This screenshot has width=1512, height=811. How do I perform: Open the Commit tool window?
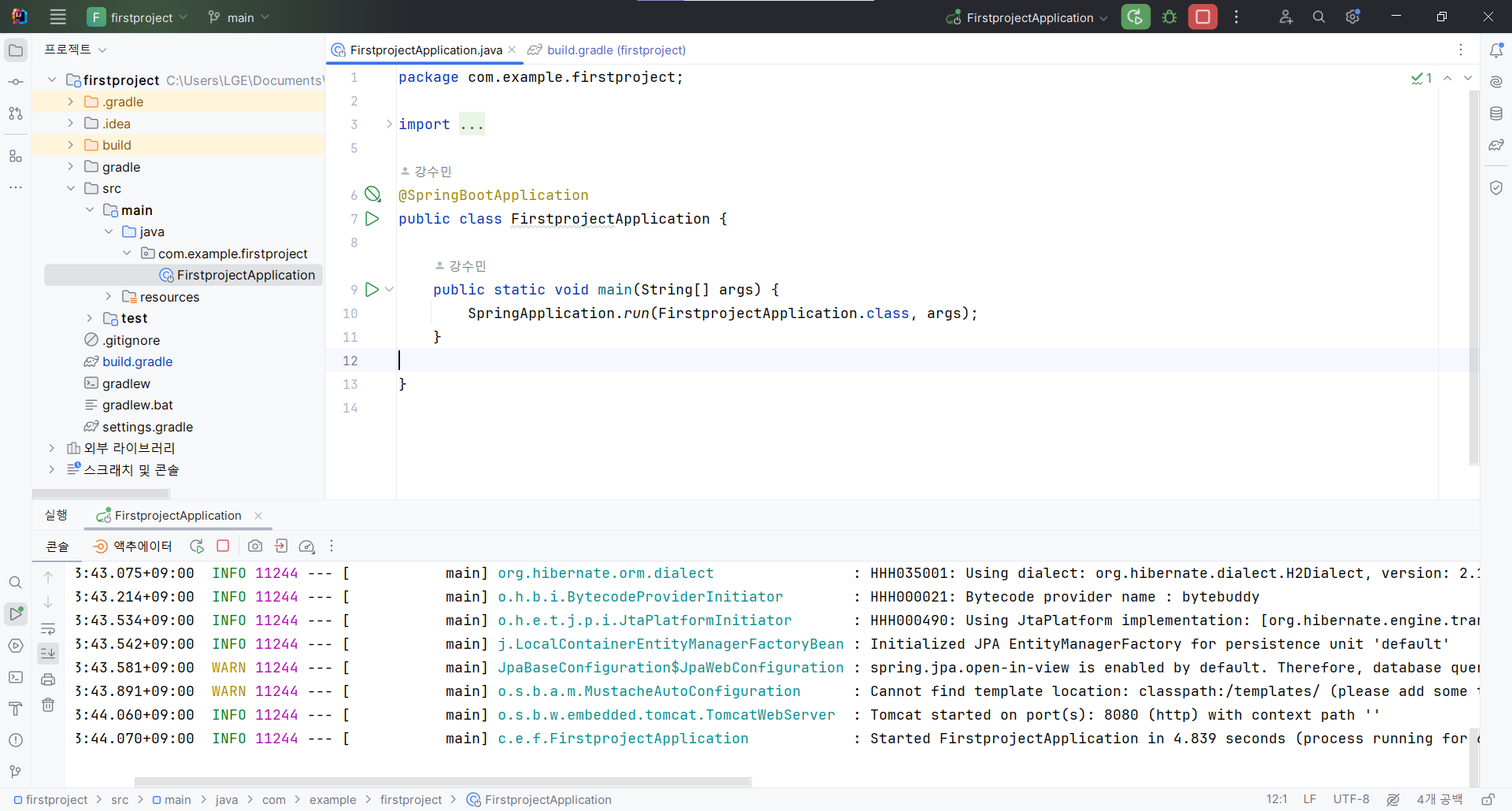point(16,82)
